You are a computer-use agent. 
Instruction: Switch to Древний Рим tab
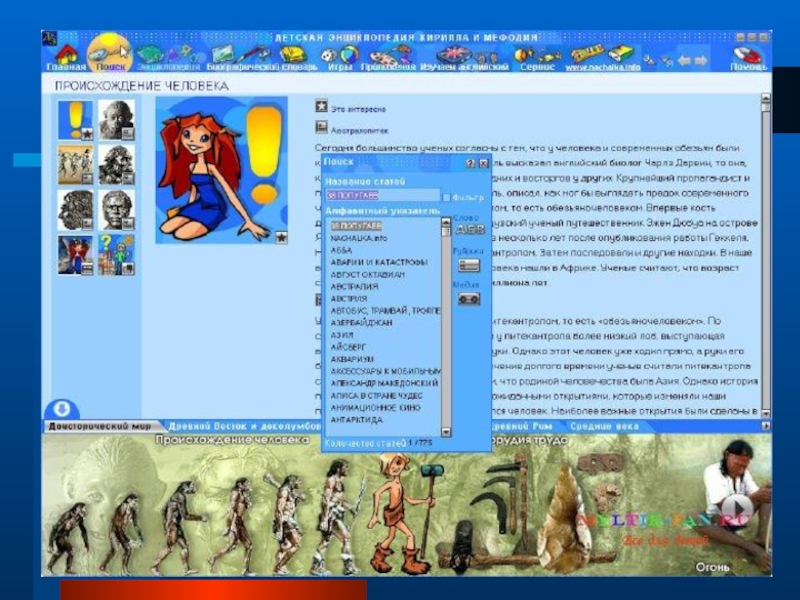[522, 426]
